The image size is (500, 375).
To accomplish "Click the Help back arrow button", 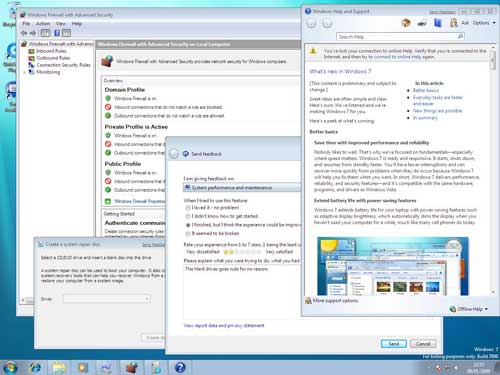I will point(311,23).
